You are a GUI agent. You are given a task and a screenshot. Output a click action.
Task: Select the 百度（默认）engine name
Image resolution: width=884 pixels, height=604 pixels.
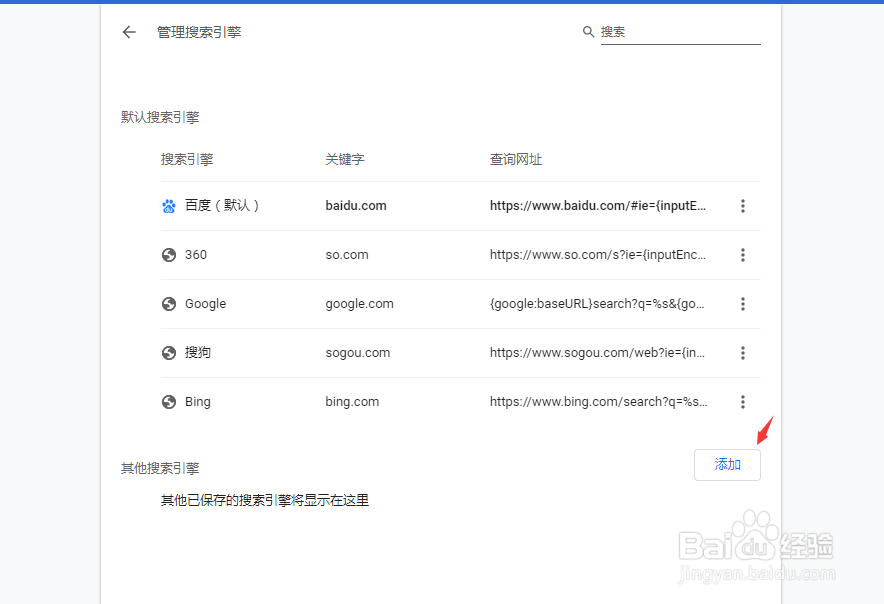pyautogui.click(x=222, y=206)
